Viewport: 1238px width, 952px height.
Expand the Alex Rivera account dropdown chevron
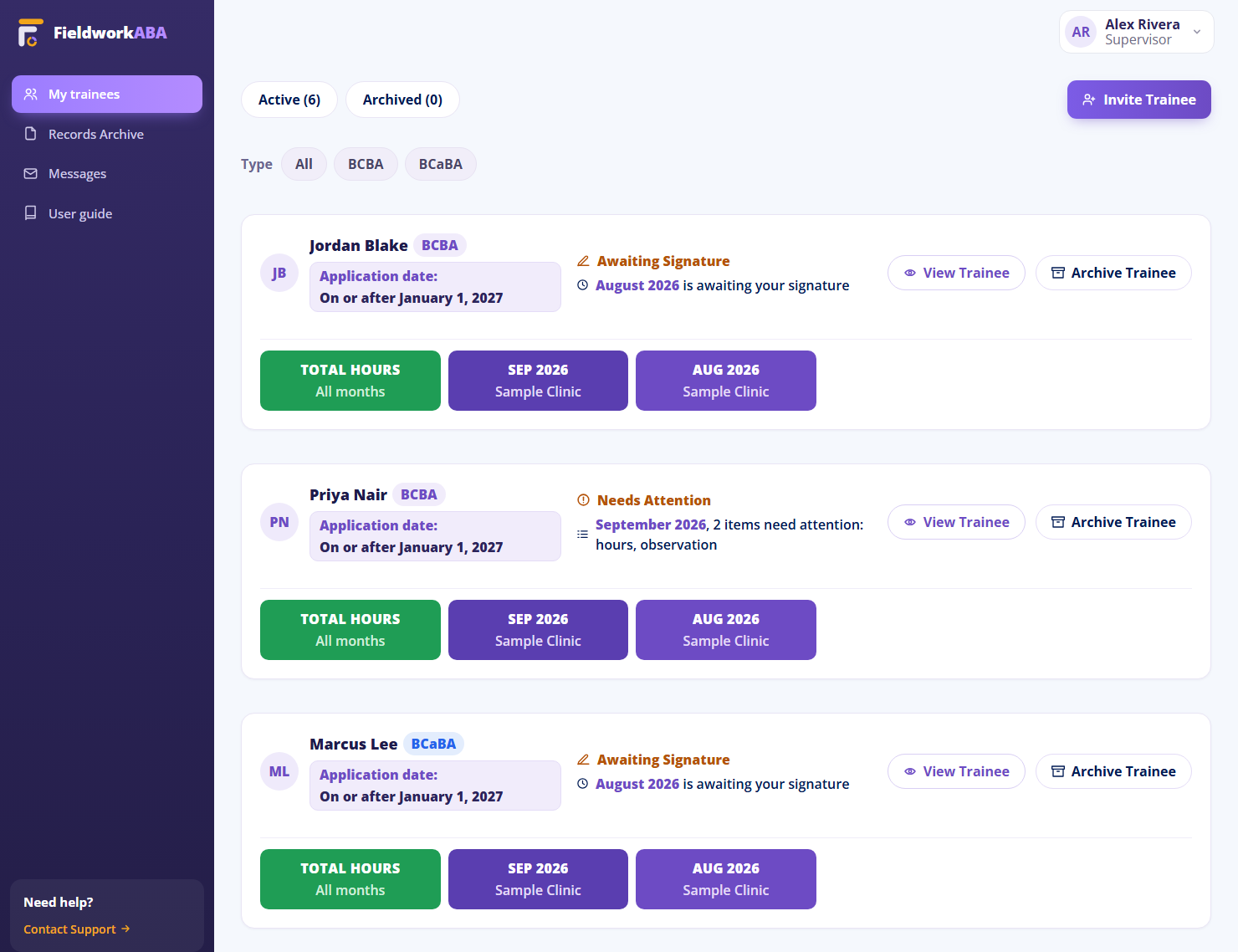(1197, 32)
